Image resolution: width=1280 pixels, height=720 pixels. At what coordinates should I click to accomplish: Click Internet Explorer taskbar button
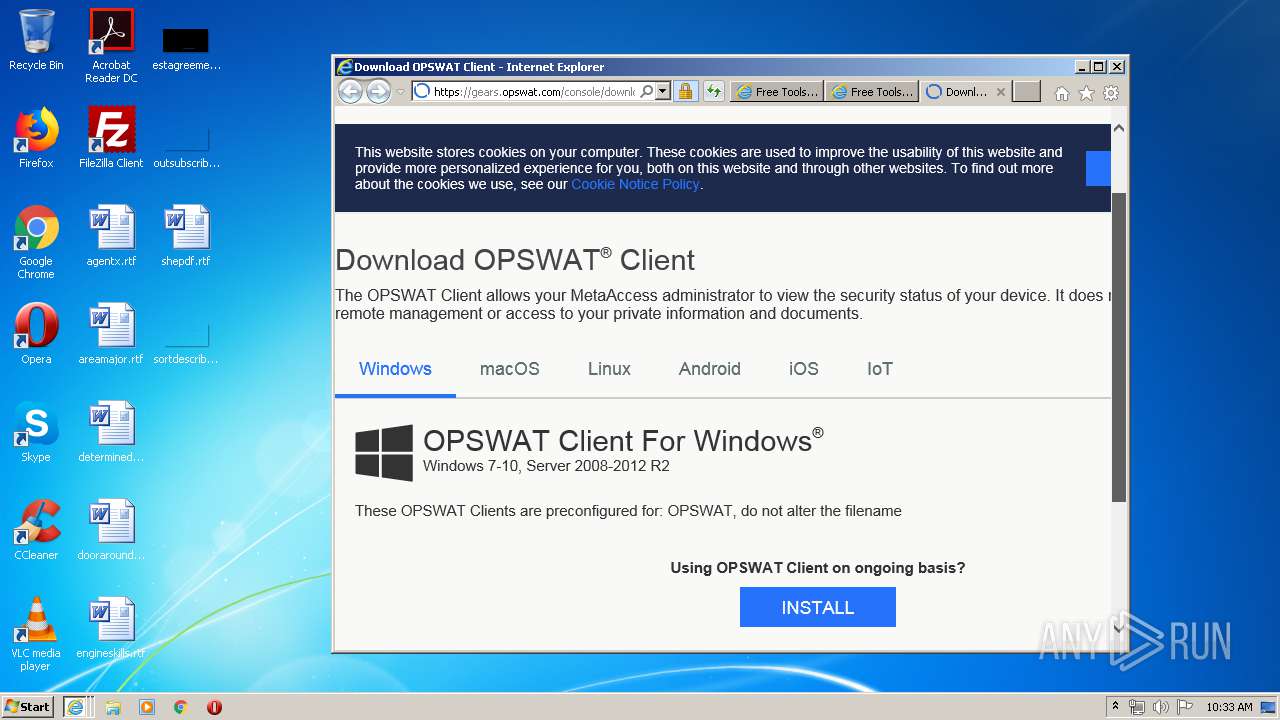point(77,706)
